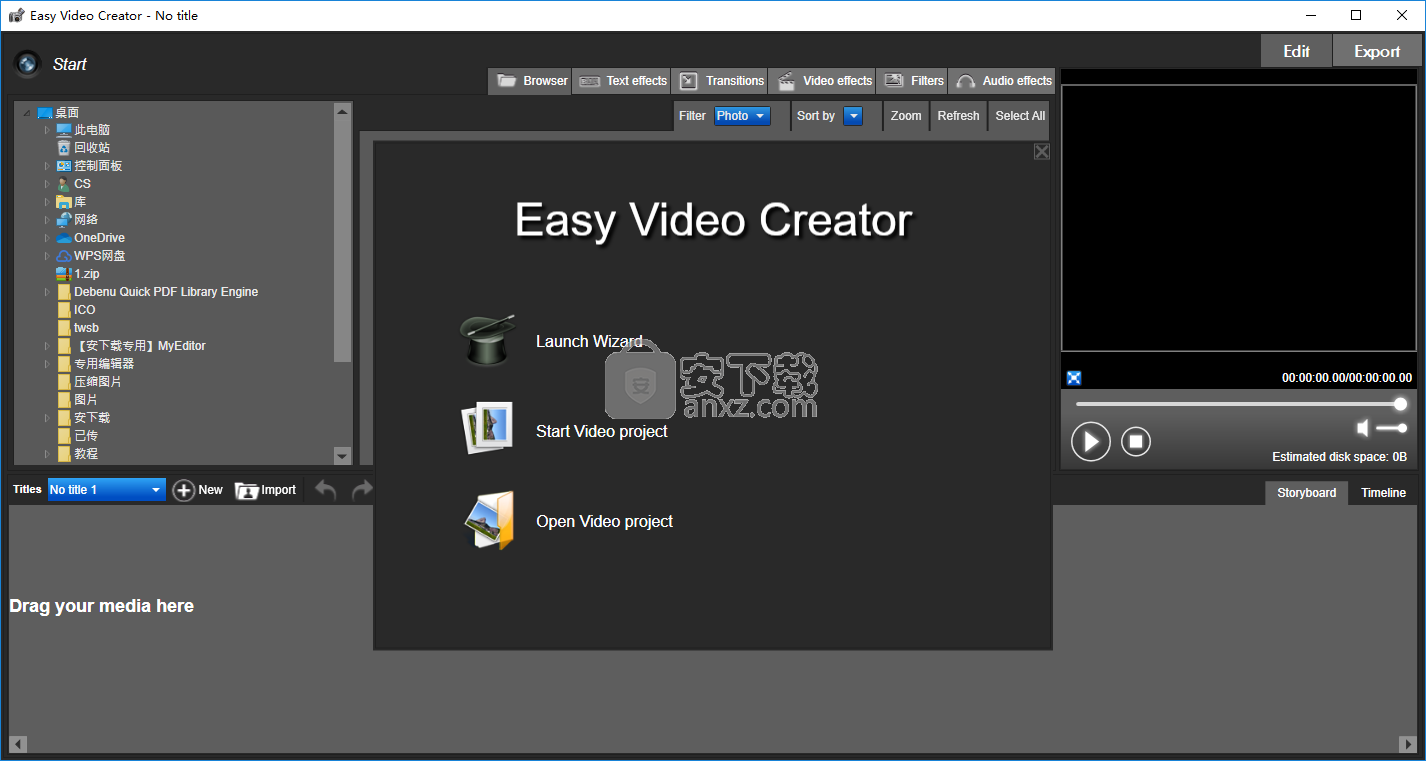Click the Start Video project photos icon

(x=487, y=429)
